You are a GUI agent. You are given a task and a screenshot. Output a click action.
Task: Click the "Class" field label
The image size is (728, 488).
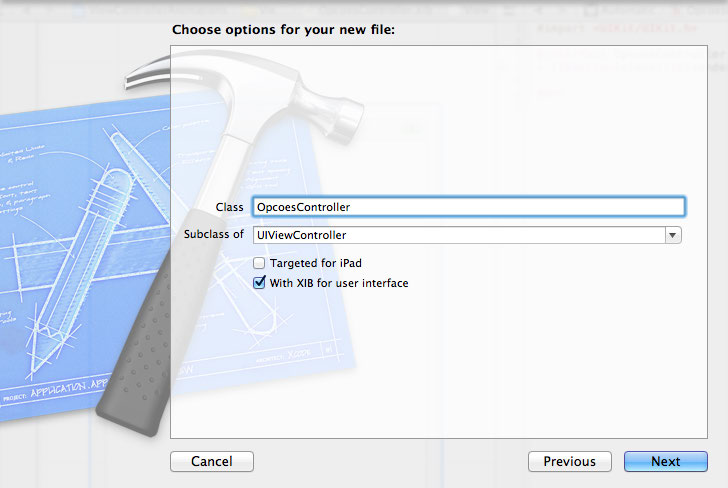tap(229, 207)
